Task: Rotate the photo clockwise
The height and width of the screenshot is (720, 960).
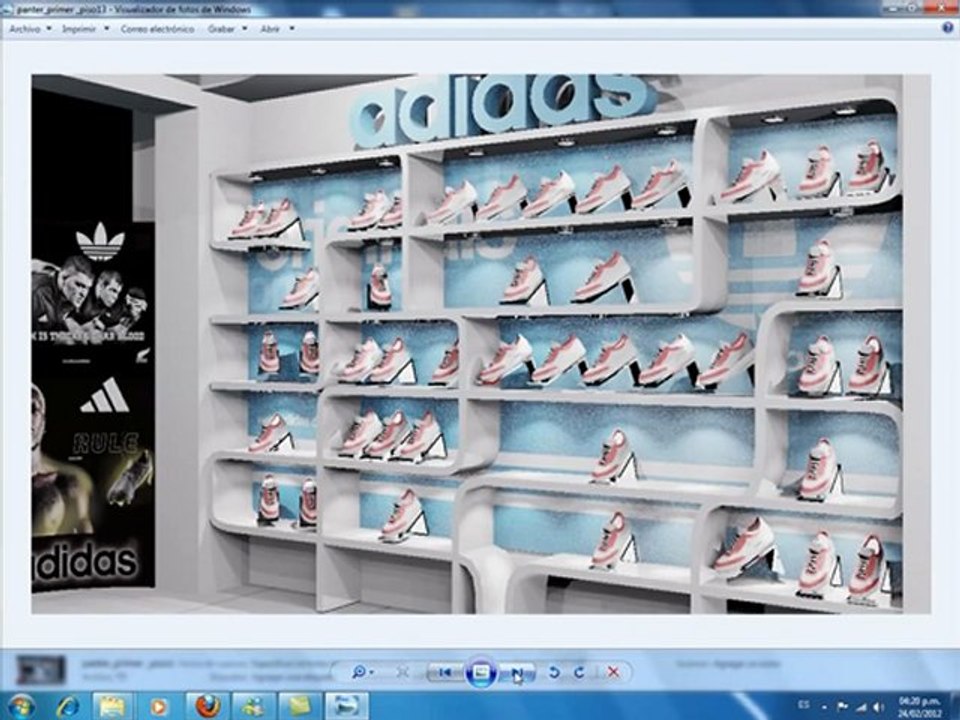Action: click(579, 672)
